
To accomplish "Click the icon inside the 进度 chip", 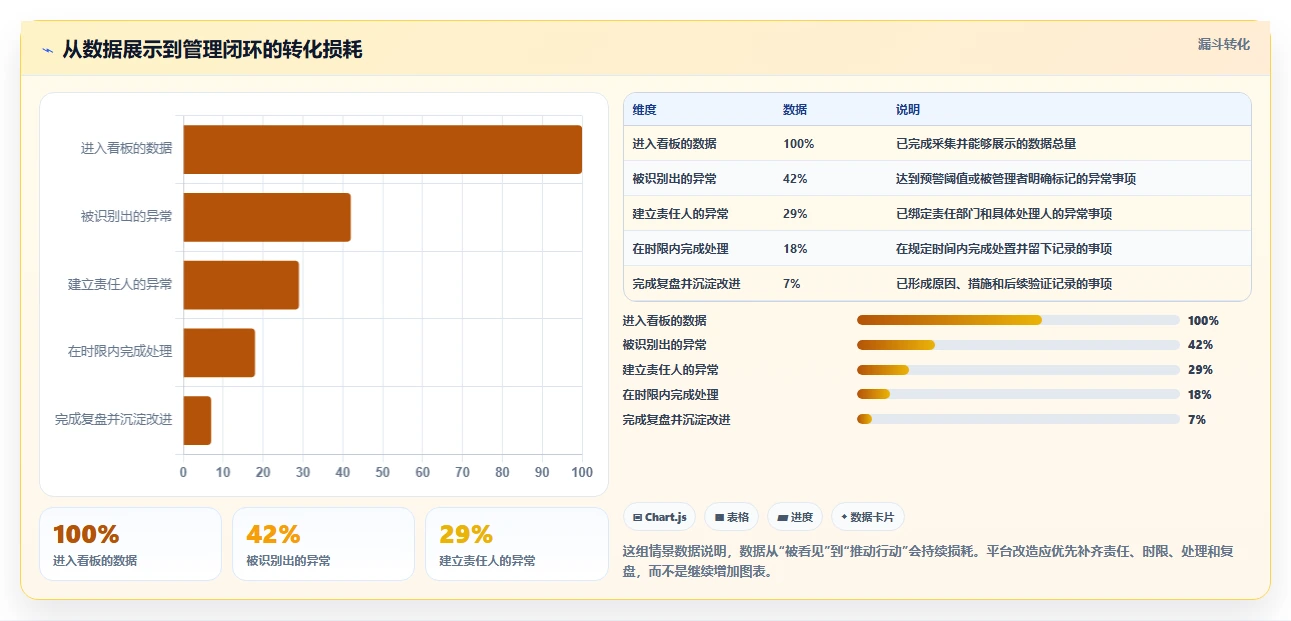I will 782,517.
